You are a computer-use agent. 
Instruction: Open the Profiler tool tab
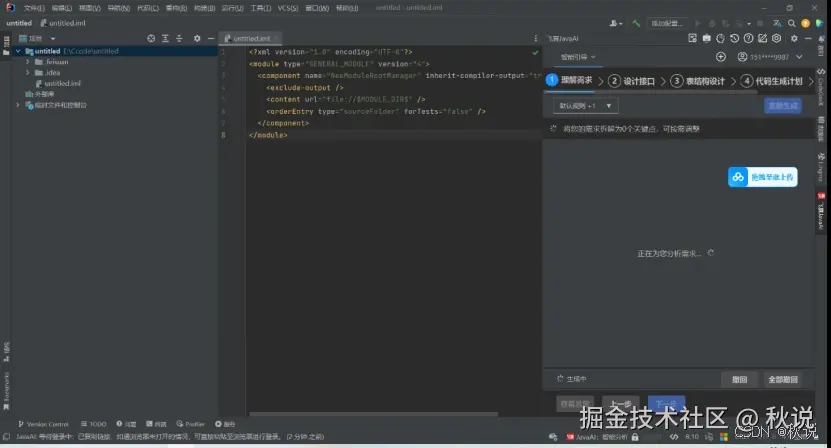191,424
